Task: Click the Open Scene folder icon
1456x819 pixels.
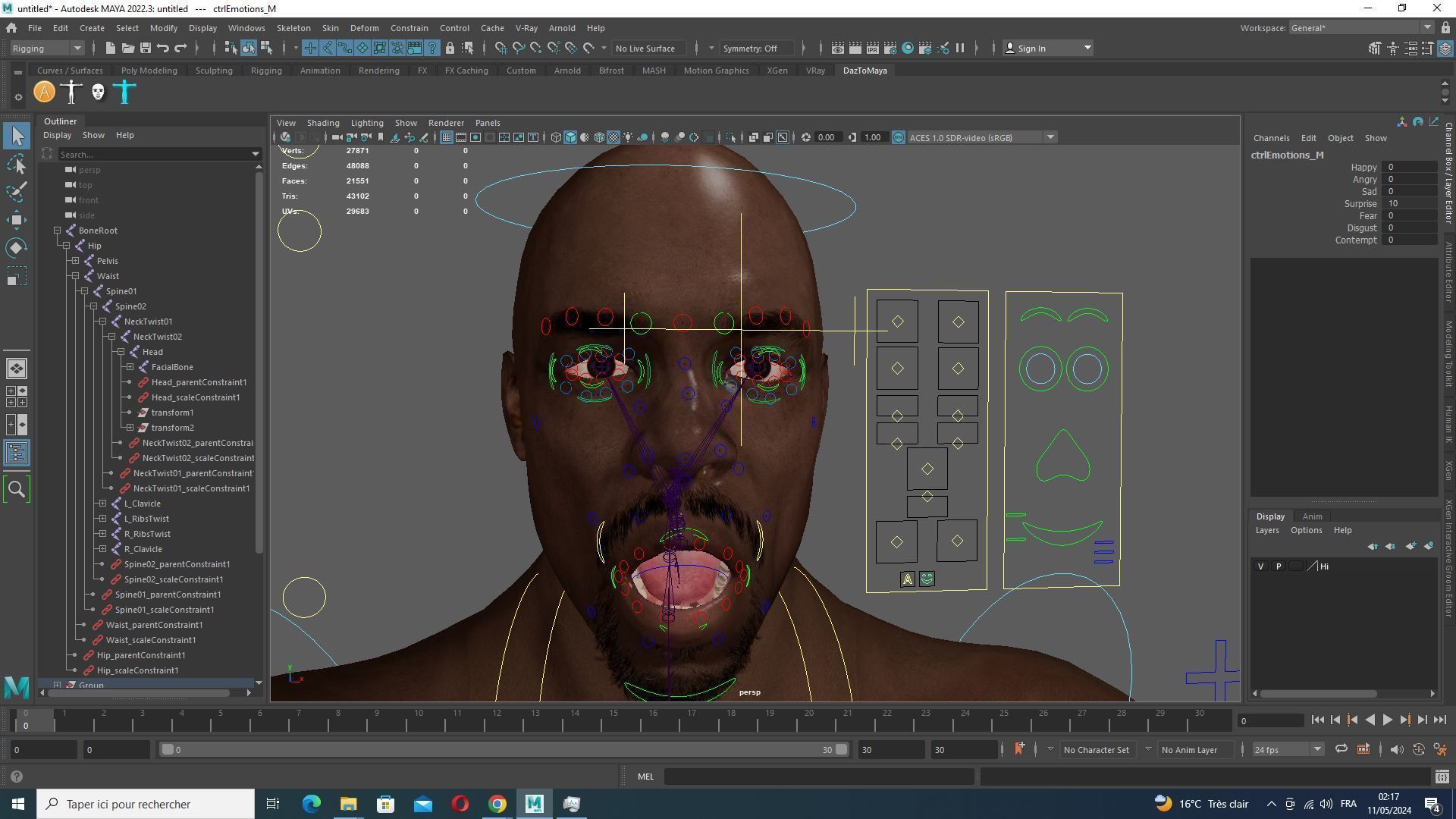Action: 127,48
